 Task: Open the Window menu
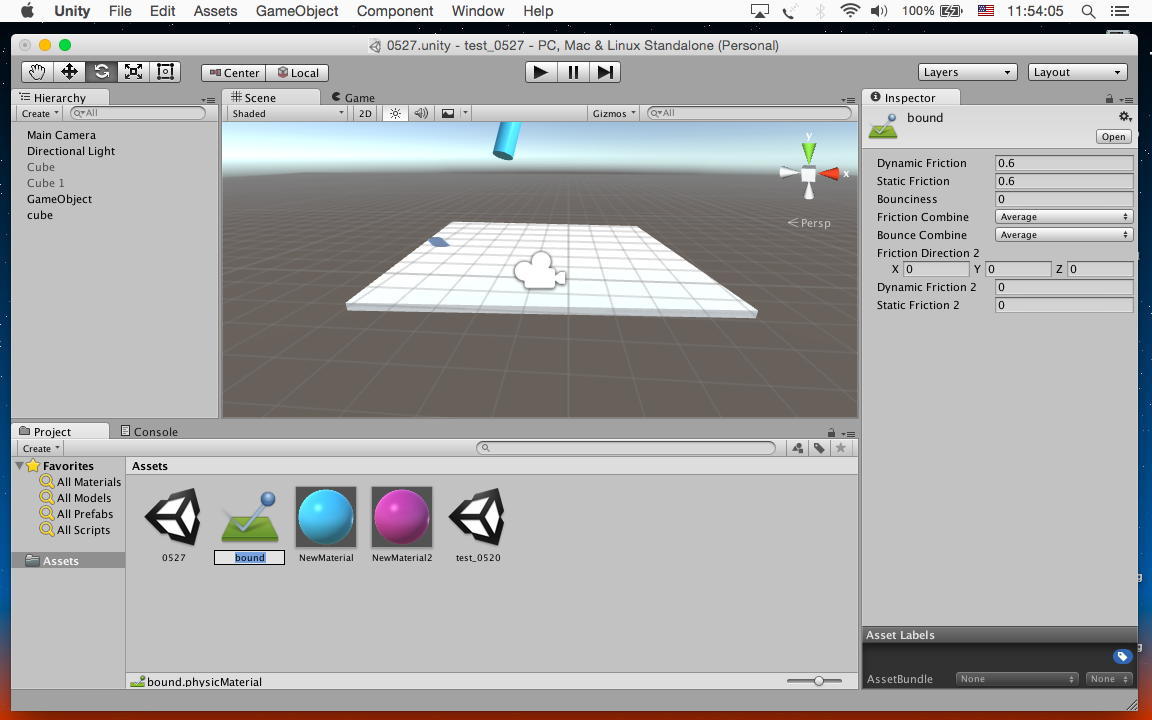click(478, 11)
